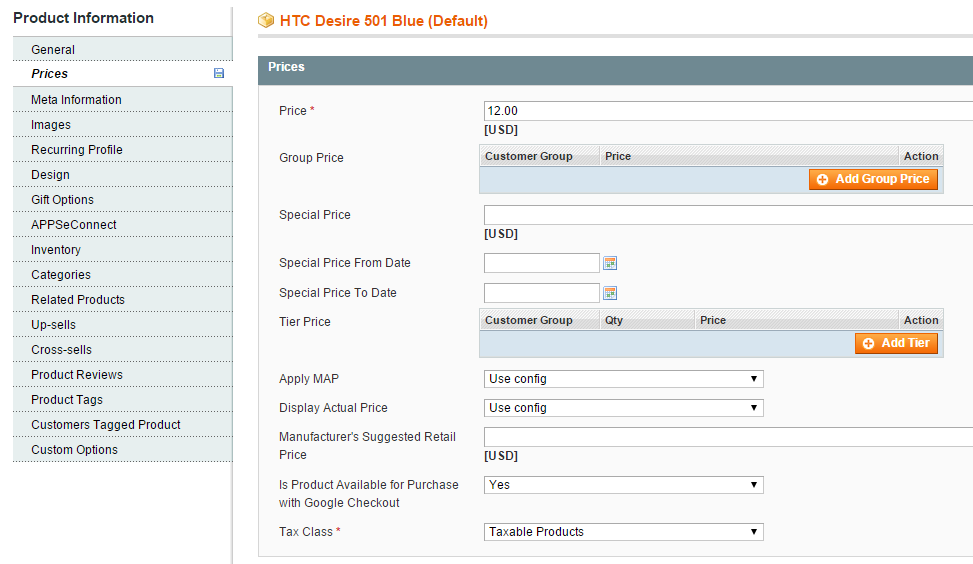Focus the Manufacturer's Suggested Retail Price field
The image size is (973, 564).
[x=729, y=437]
